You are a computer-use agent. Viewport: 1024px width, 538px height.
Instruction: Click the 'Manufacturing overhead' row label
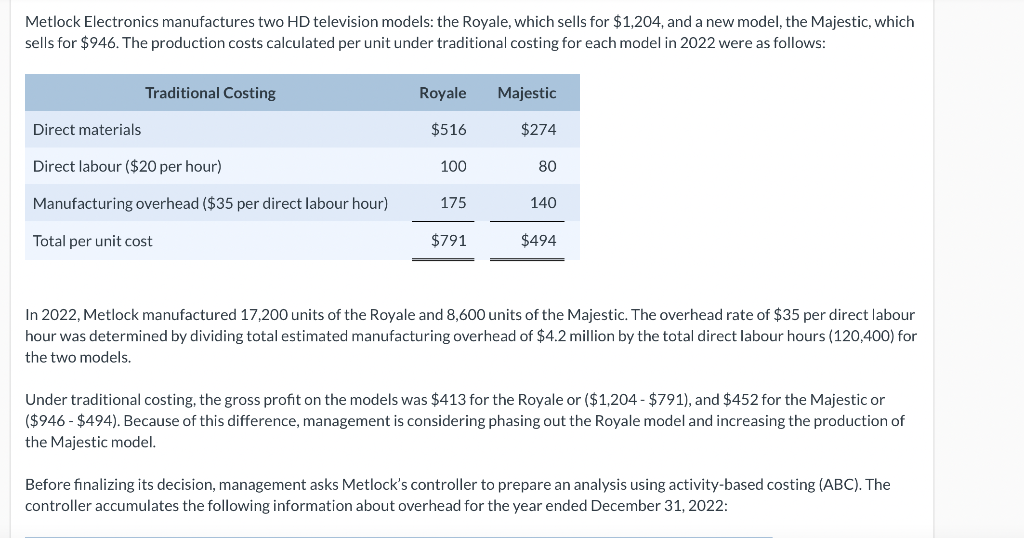(210, 203)
